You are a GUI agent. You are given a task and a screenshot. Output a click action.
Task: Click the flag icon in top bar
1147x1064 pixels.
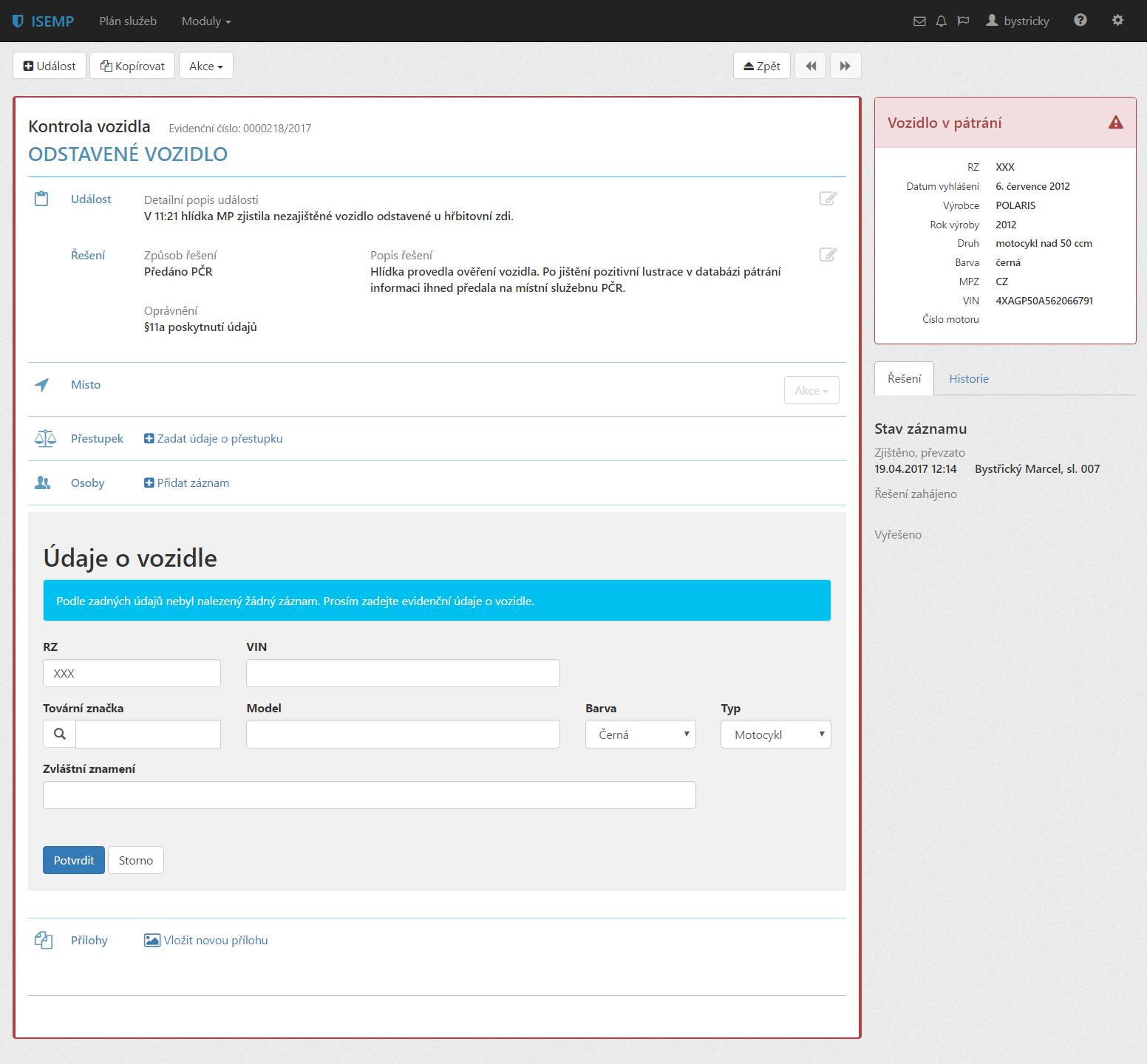963,21
